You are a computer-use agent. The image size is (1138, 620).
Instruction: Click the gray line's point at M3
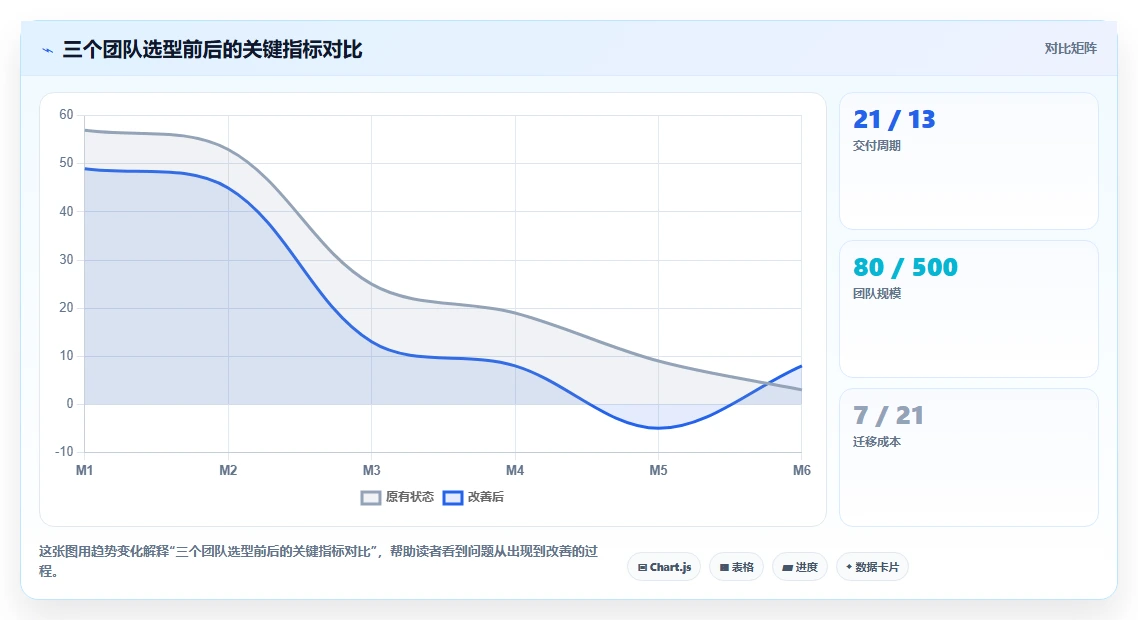coord(372,284)
